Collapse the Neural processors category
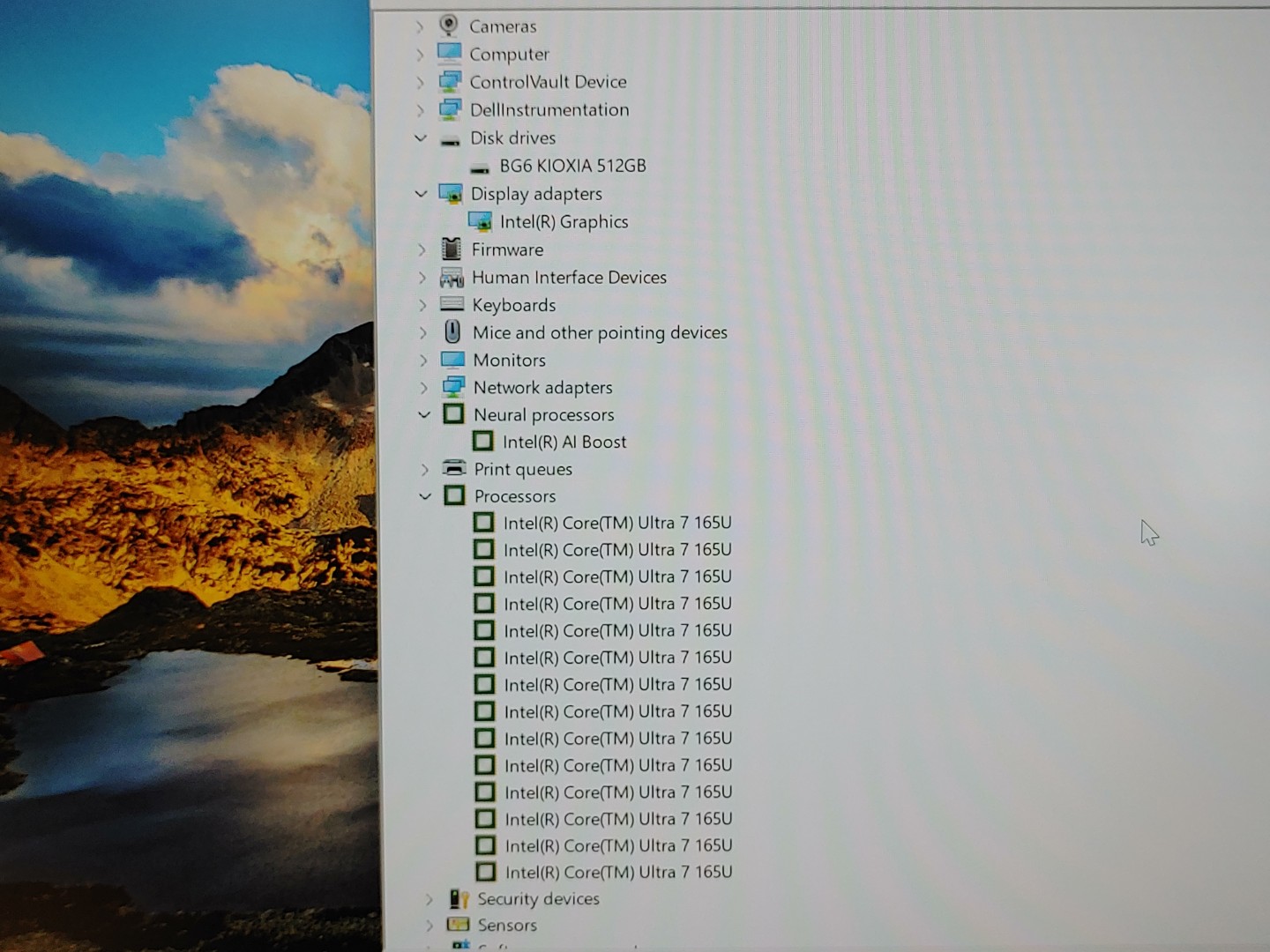This screenshot has height=952, width=1270. click(x=424, y=414)
